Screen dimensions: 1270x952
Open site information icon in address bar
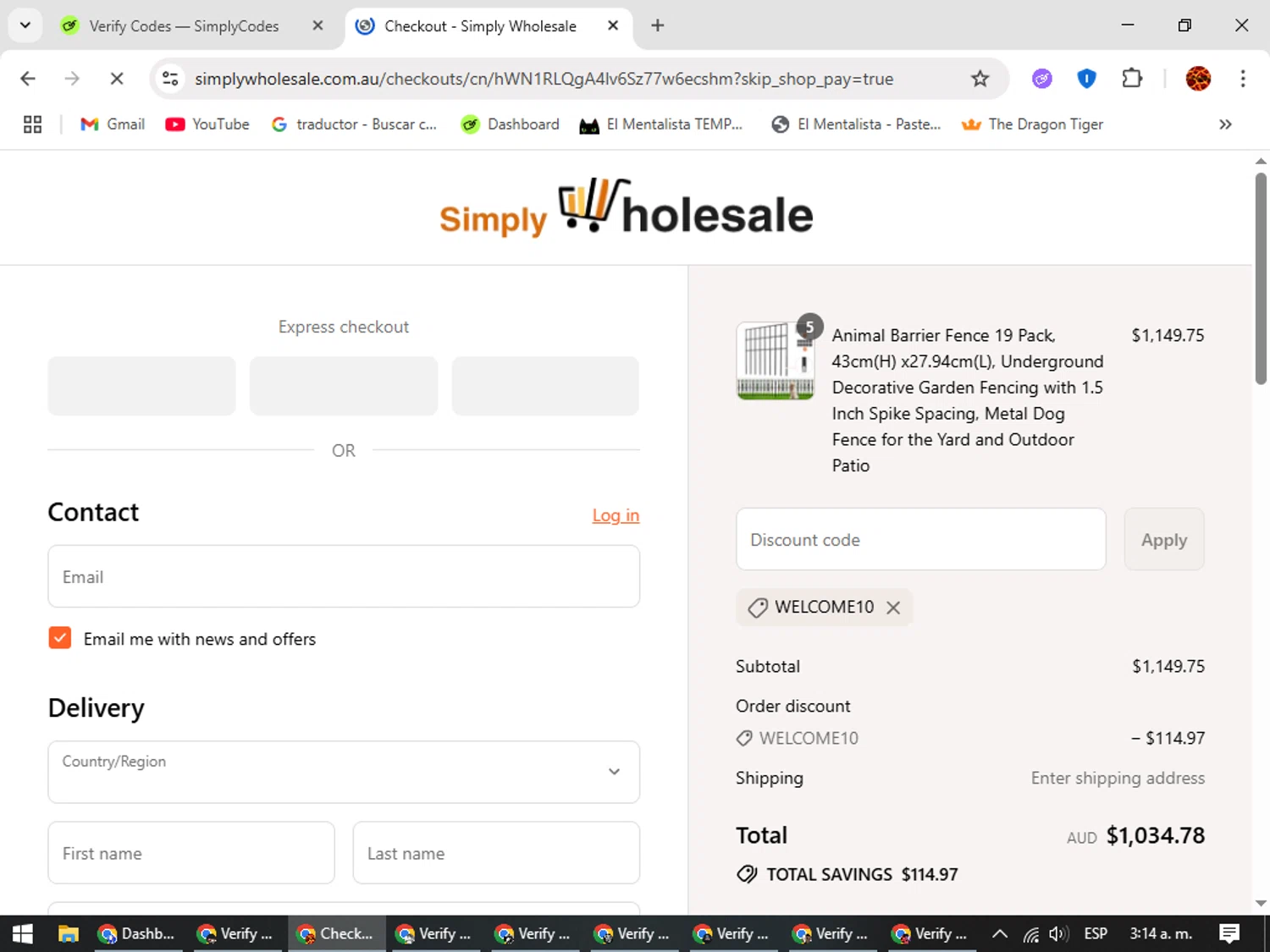[x=170, y=79]
